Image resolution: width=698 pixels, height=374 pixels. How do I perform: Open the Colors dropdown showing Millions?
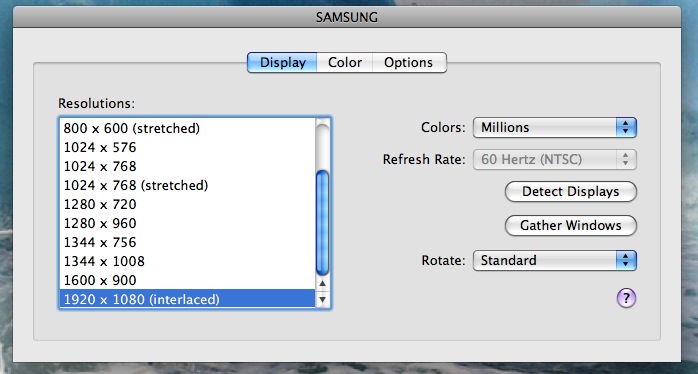pos(555,127)
